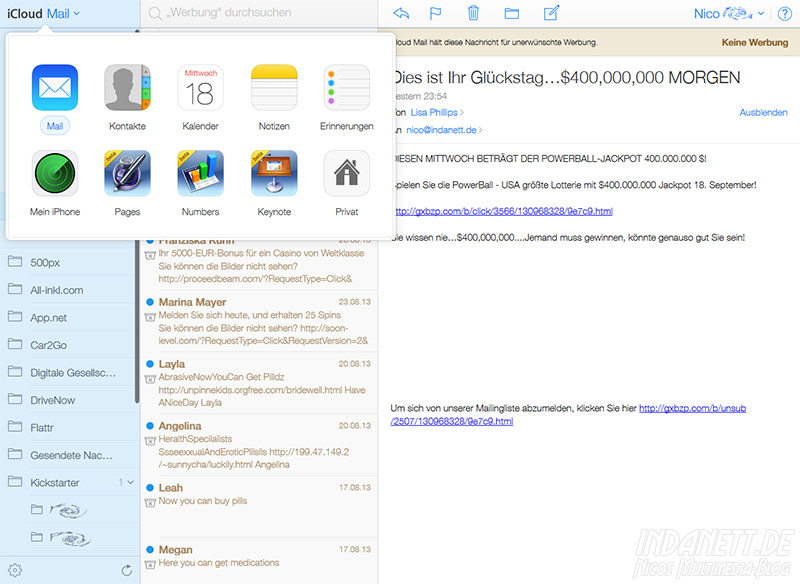Open the Nico account menu
The width and height of the screenshot is (800, 584).
pos(729,14)
